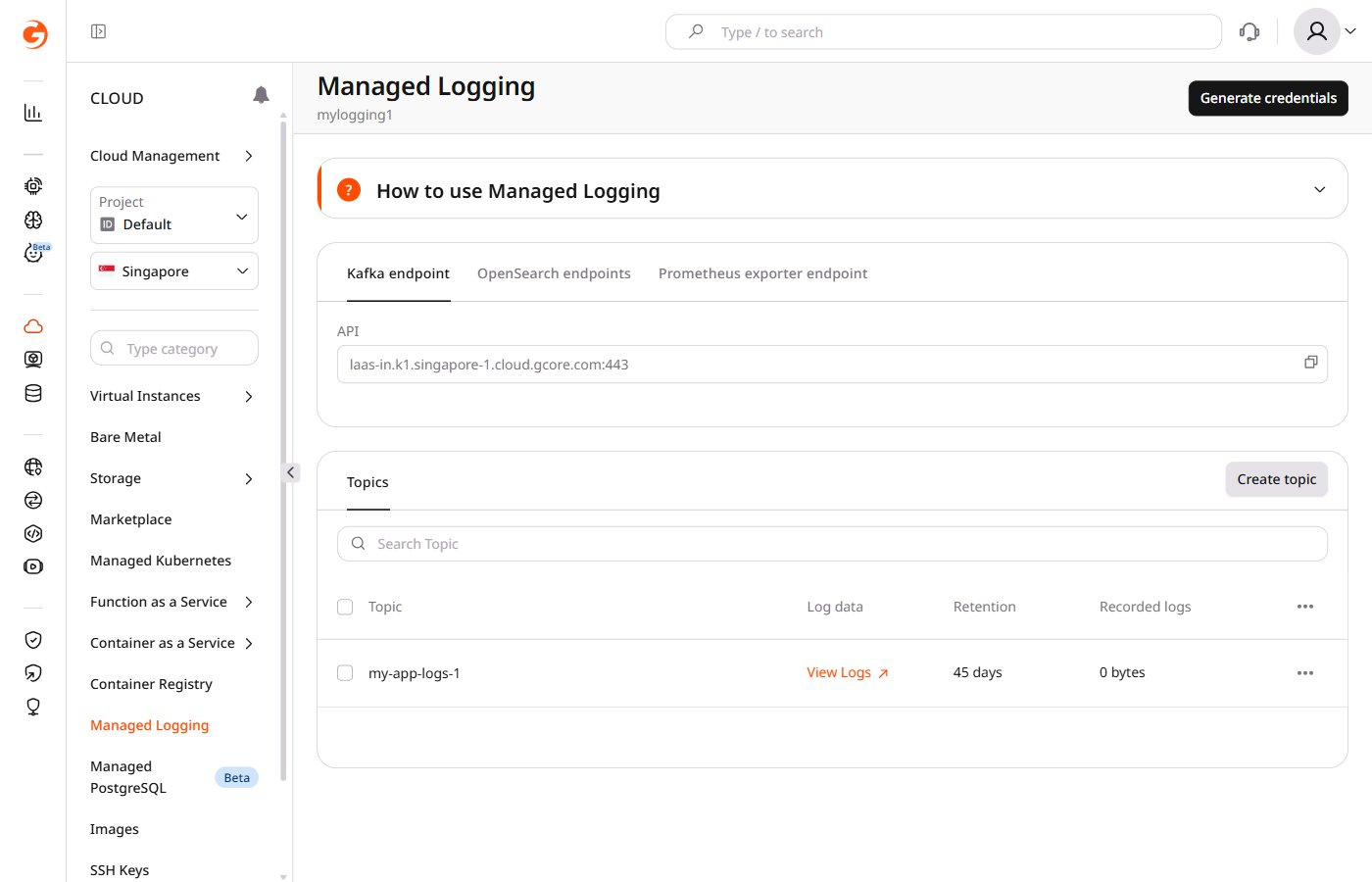
Task: Open Managed PostgreSQL Beta item
Action: [x=173, y=777]
